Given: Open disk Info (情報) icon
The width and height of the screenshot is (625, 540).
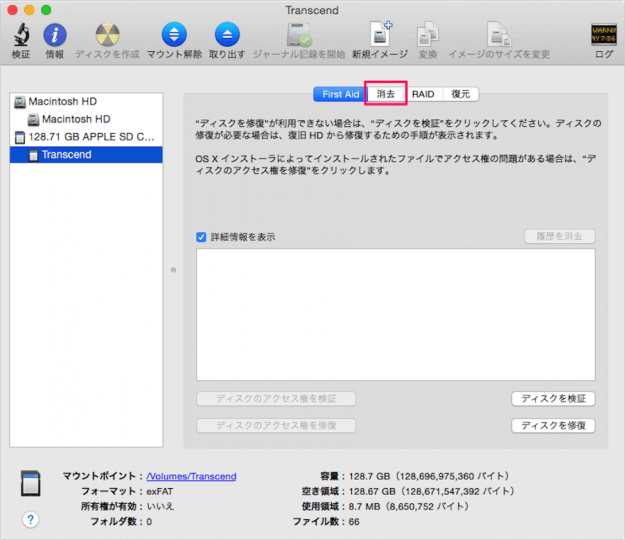Looking at the screenshot, I should [x=53, y=36].
